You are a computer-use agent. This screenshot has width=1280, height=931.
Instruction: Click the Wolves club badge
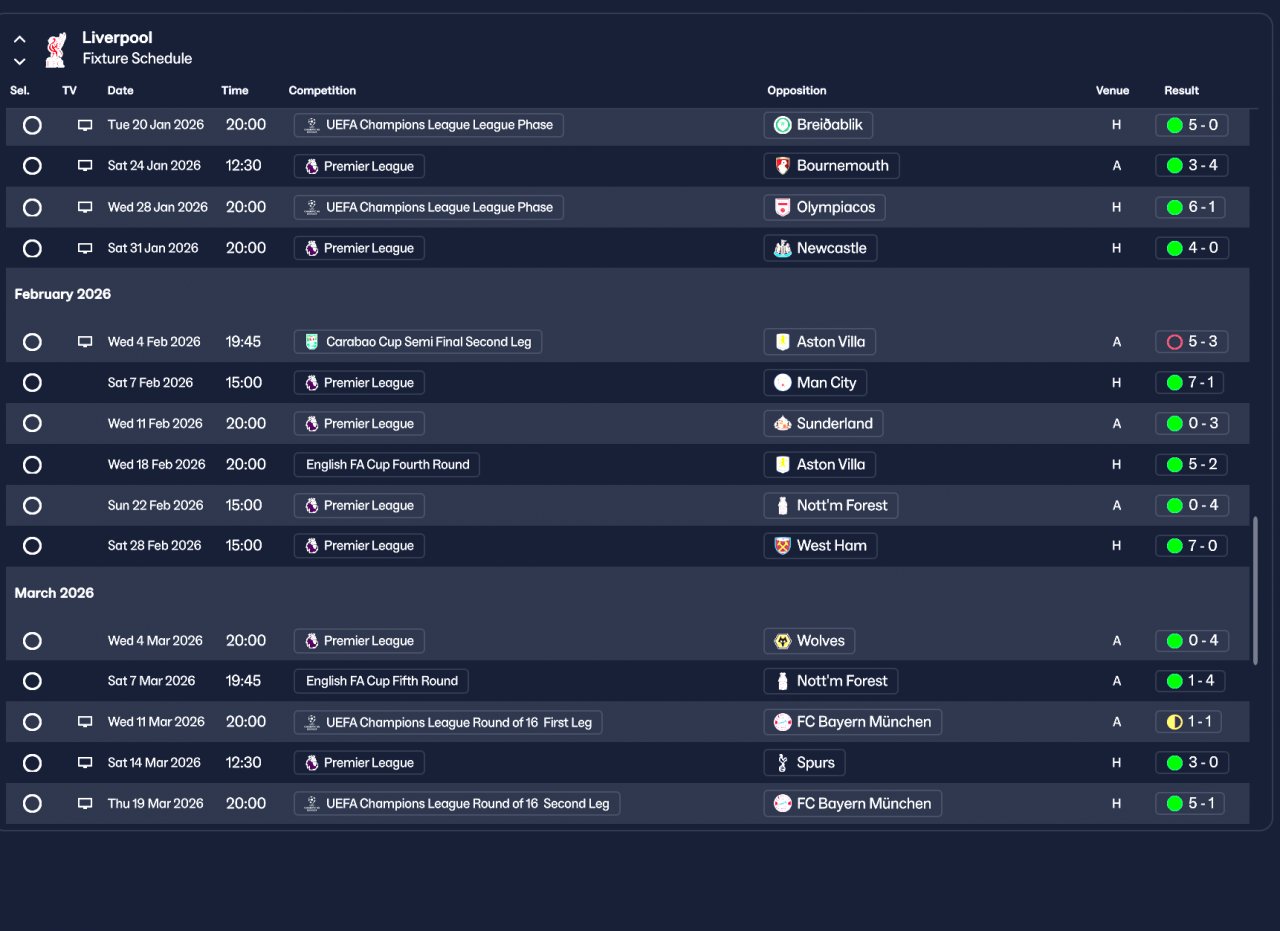[782, 641]
